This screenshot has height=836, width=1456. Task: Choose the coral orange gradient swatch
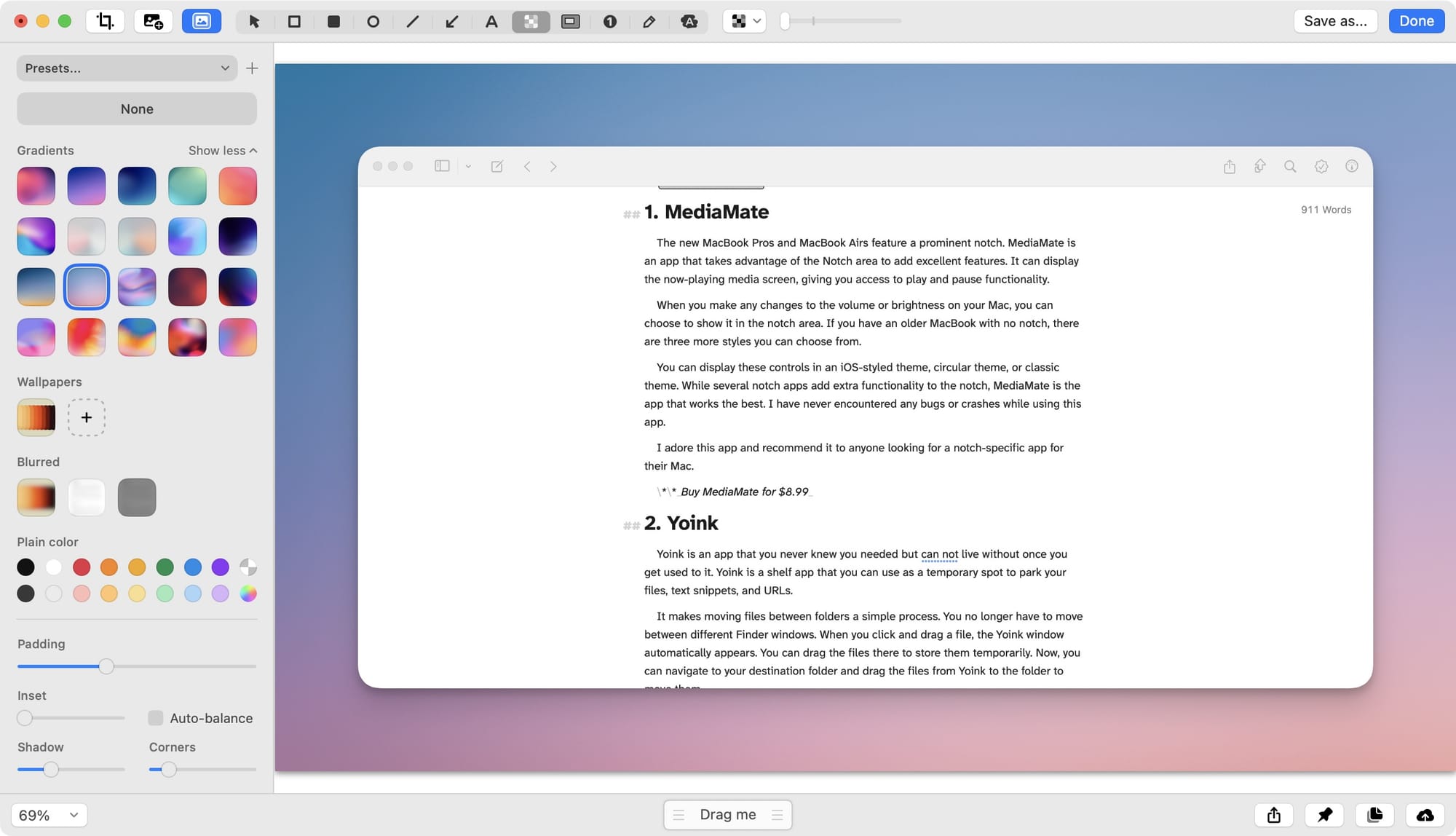237,186
